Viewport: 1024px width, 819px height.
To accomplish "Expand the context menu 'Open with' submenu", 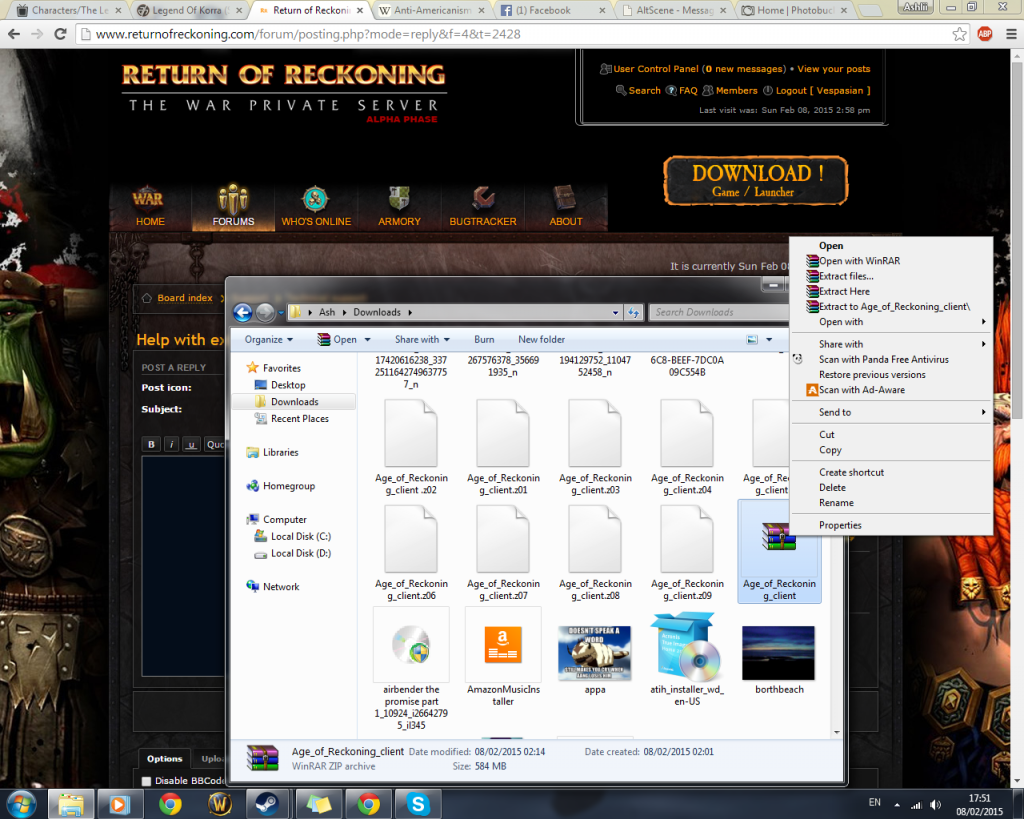I will [892, 322].
